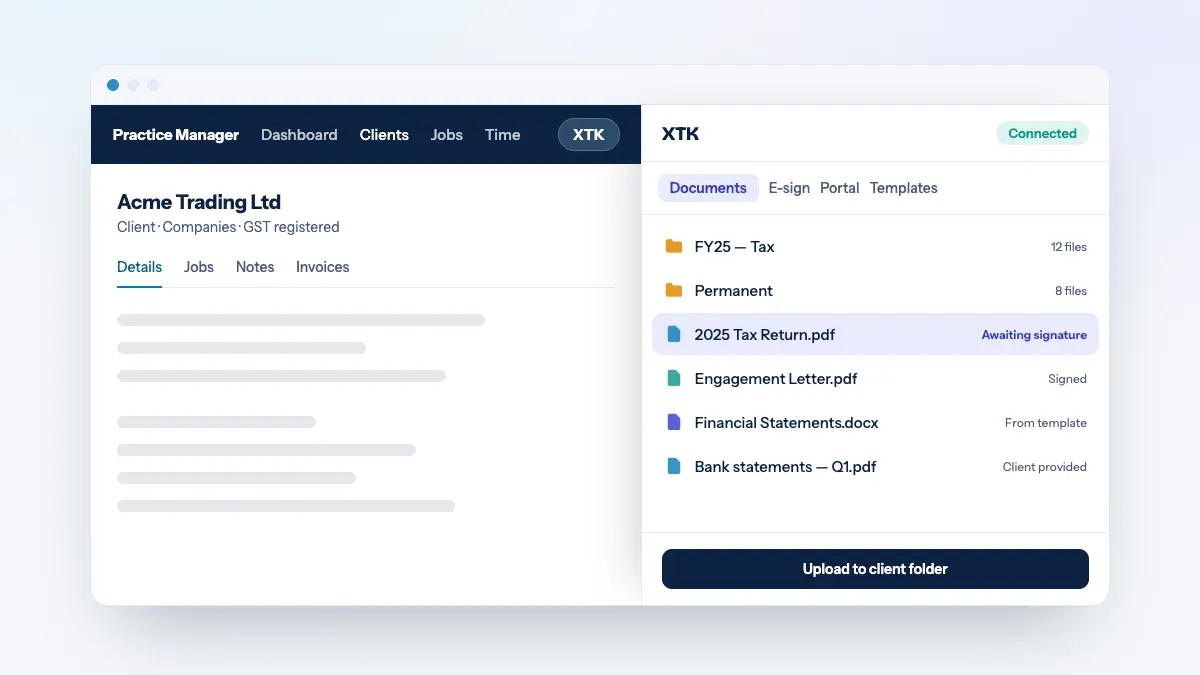Select Engagement Letter.pdf file name
This screenshot has height=675, width=1200.
pyautogui.click(x=775, y=378)
